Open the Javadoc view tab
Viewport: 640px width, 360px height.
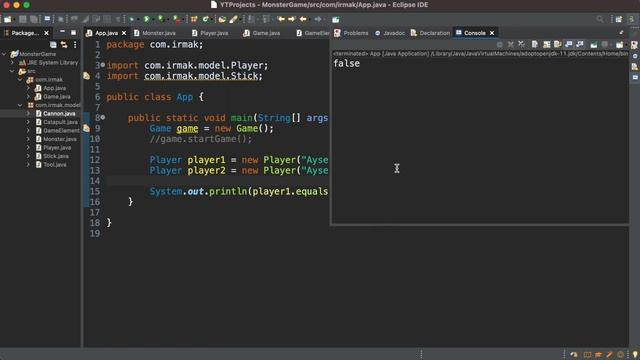click(x=390, y=33)
